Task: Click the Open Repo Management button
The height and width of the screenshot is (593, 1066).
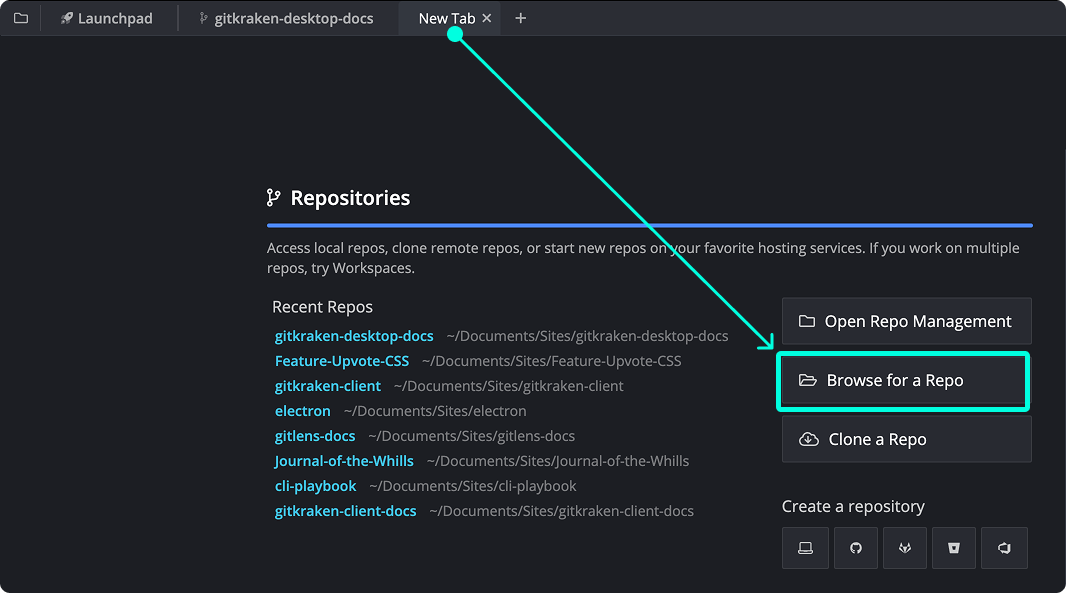Action: pyautogui.click(x=906, y=321)
